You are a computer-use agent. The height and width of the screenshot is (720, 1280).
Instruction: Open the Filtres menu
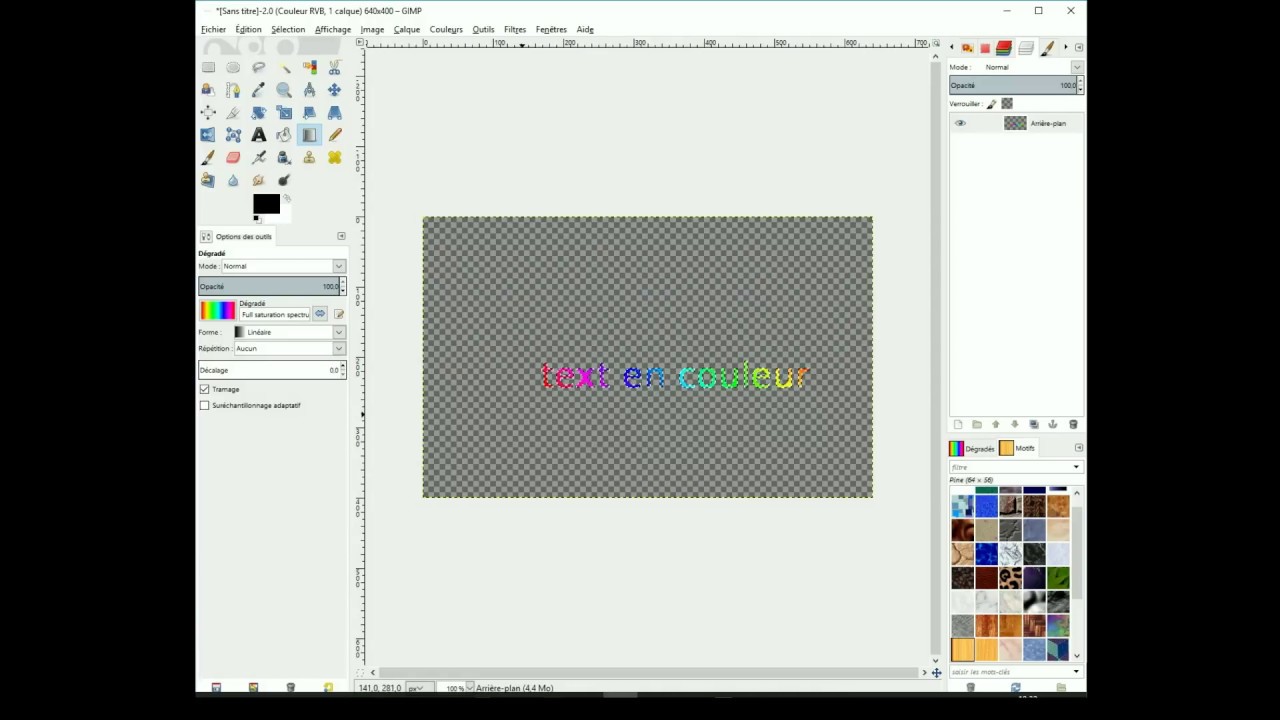515,29
